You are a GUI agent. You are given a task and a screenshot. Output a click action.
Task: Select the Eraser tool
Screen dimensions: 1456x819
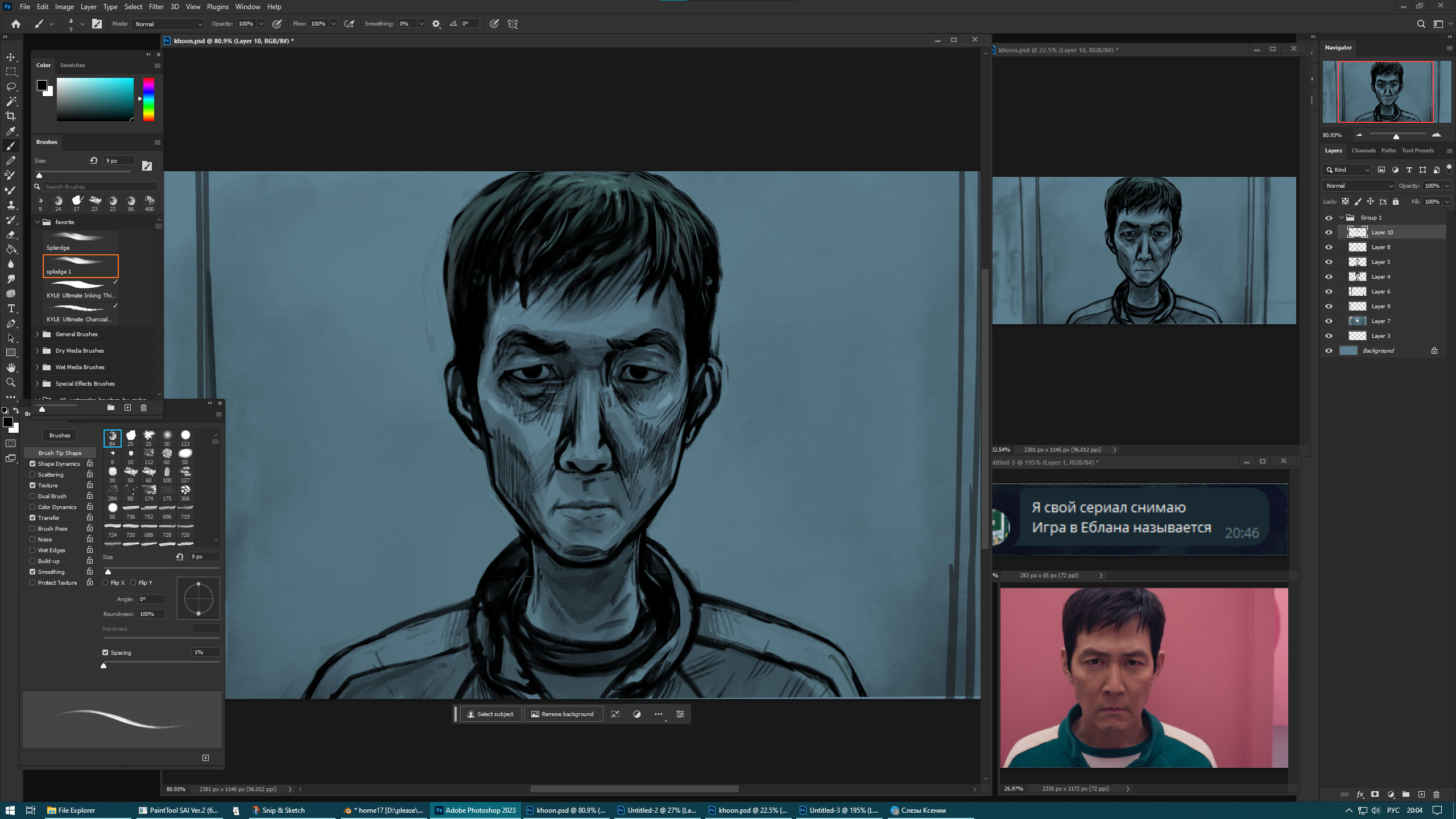tap(11, 234)
